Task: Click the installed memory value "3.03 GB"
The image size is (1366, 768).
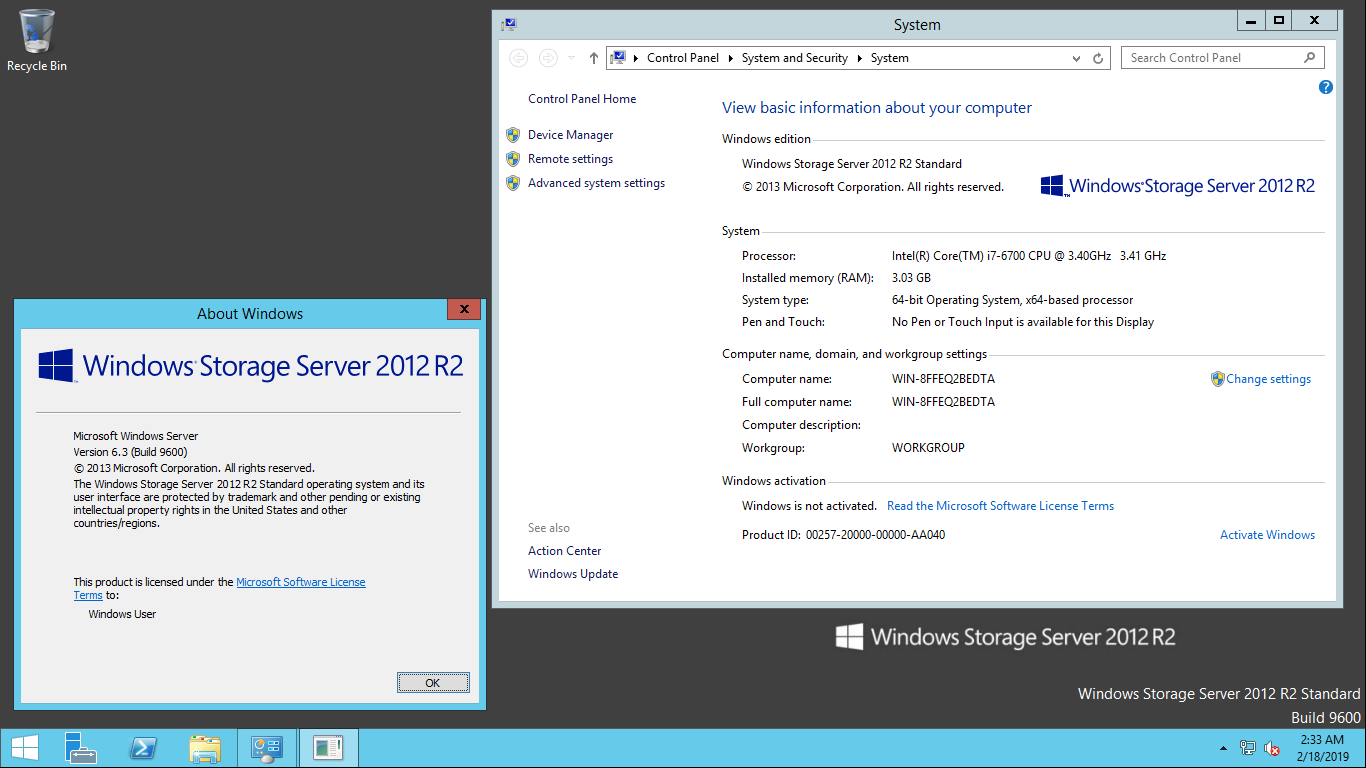Action: [911, 278]
